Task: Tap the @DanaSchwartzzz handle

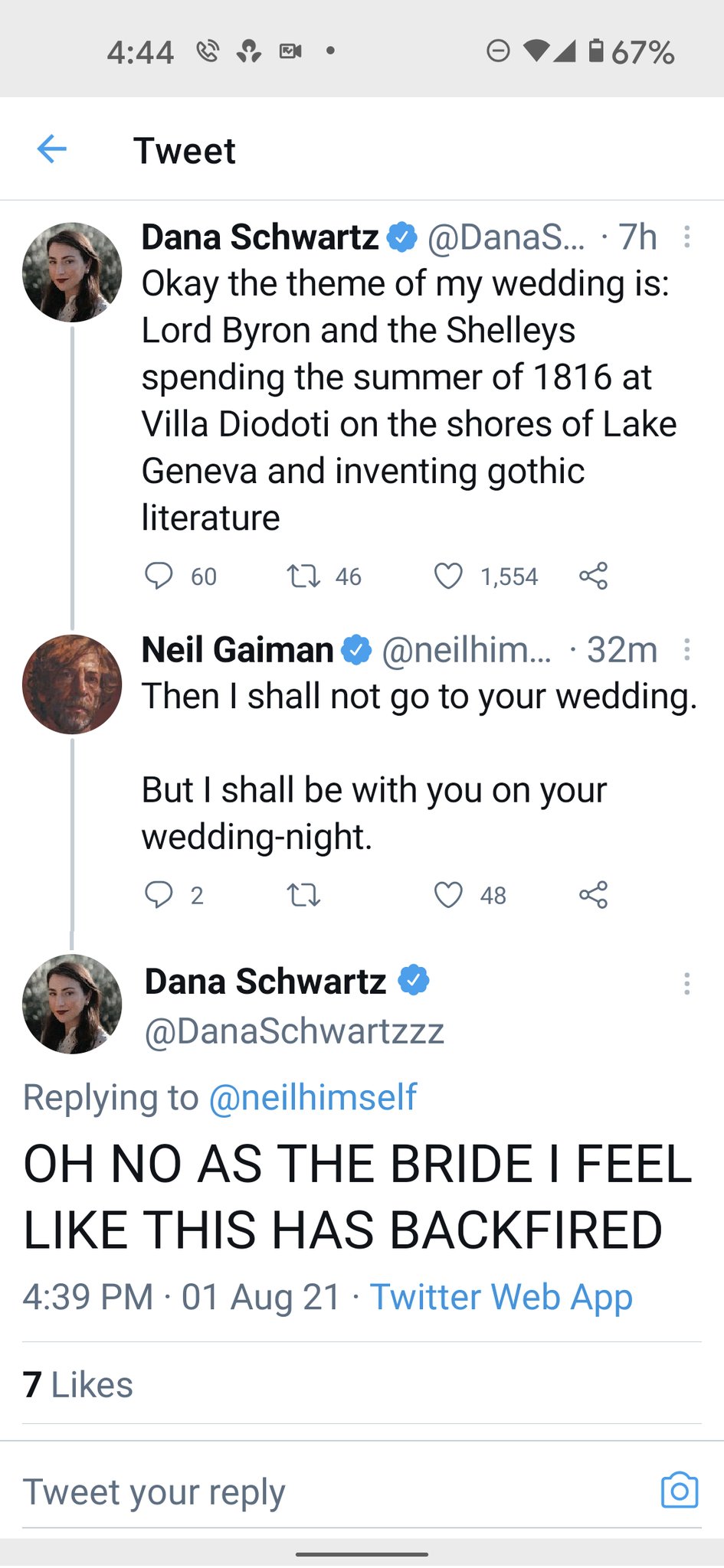Action: (294, 1031)
